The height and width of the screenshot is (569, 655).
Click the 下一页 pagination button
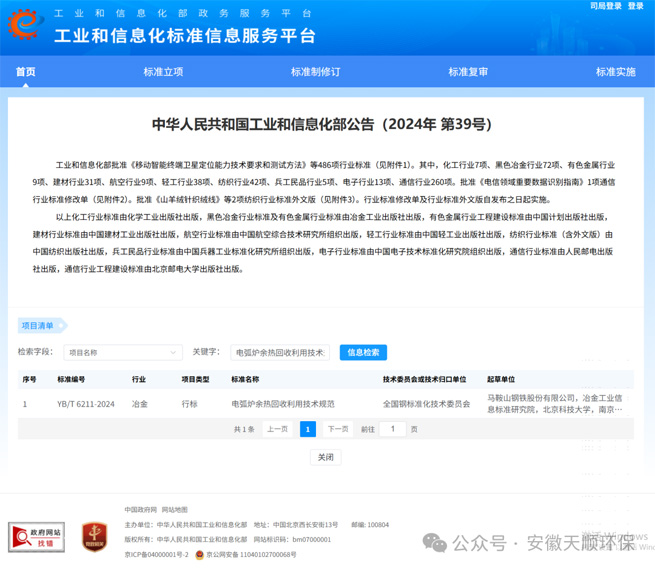[338, 429]
